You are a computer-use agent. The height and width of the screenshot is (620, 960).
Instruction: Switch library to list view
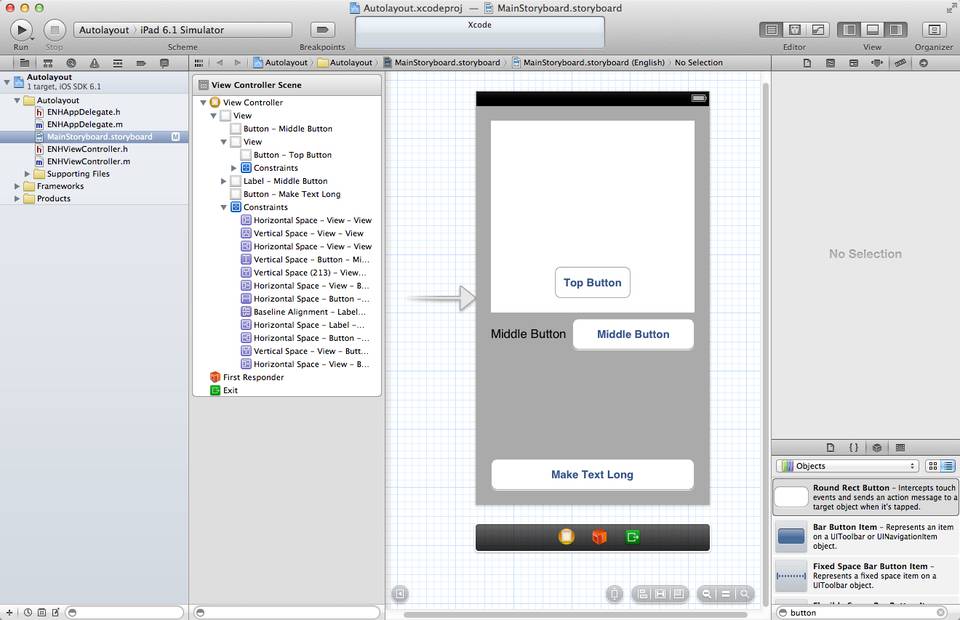pos(947,466)
